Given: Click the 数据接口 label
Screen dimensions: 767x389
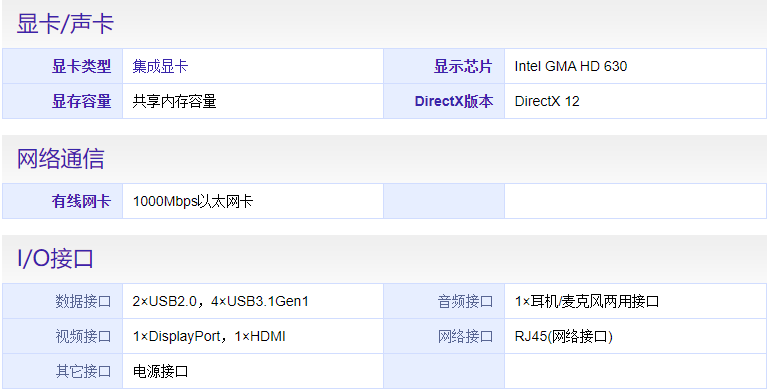Looking at the screenshot, I should point(83,301).
